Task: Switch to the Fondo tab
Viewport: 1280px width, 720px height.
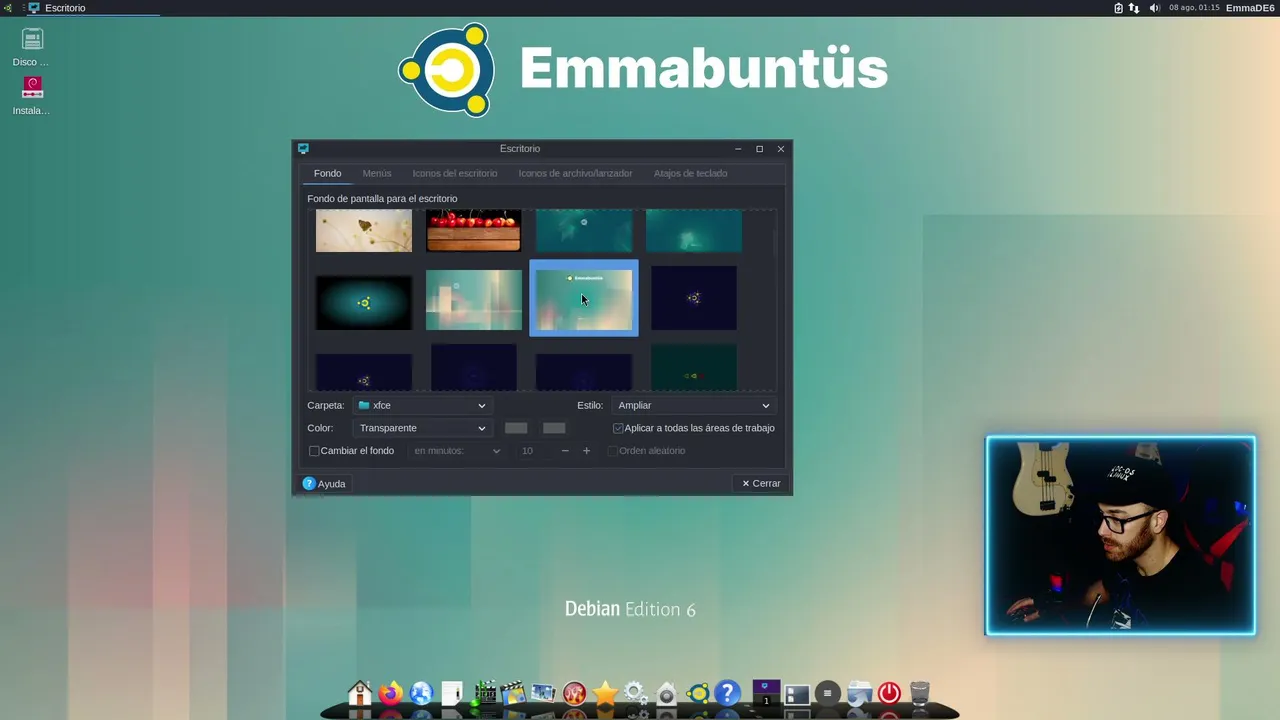Action: 327,173
